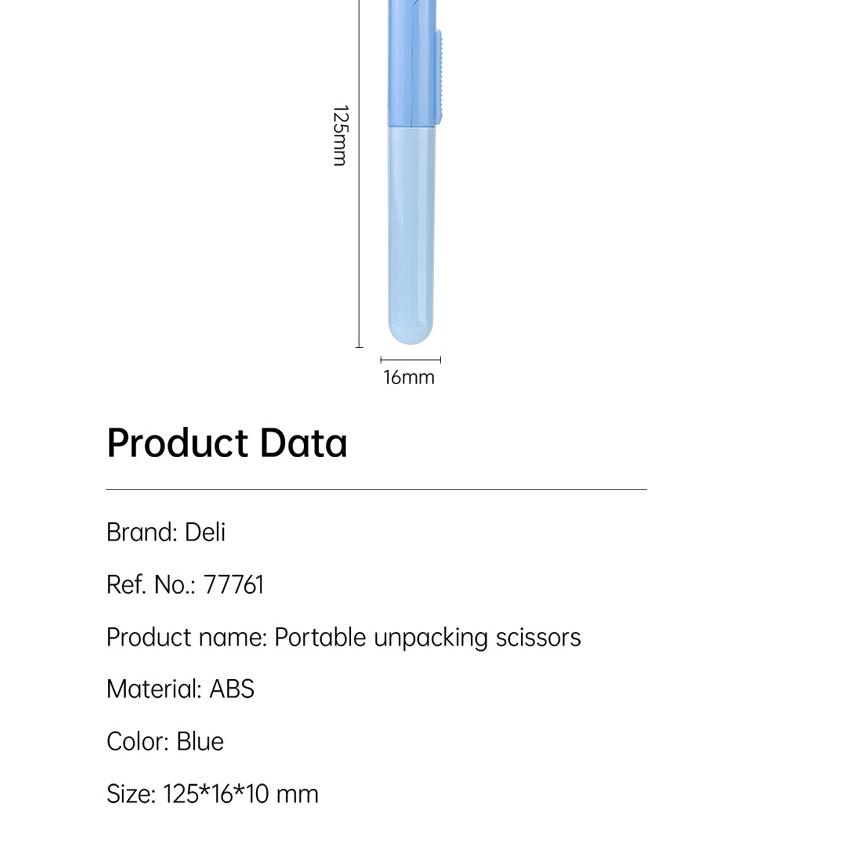Click the Portable unpacking scissors text
This screenshot has height=864, width=864.
pyautogui.click(x=427, y=637)
